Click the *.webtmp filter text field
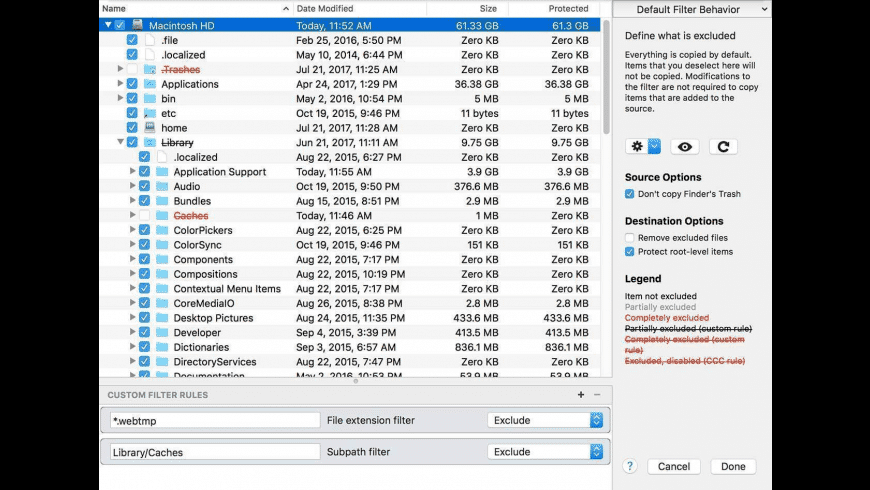This screenshot has height=490, width=870. click(215, 421)
